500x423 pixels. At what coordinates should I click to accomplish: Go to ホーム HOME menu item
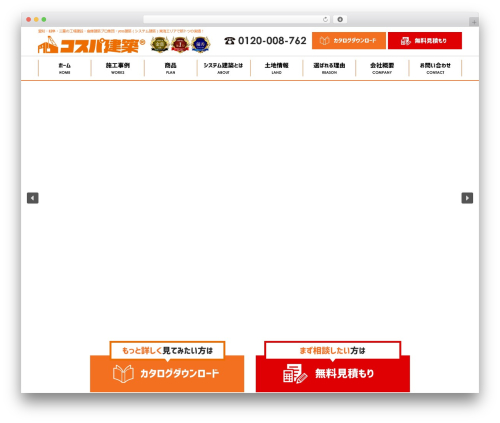tap(65, 68)
